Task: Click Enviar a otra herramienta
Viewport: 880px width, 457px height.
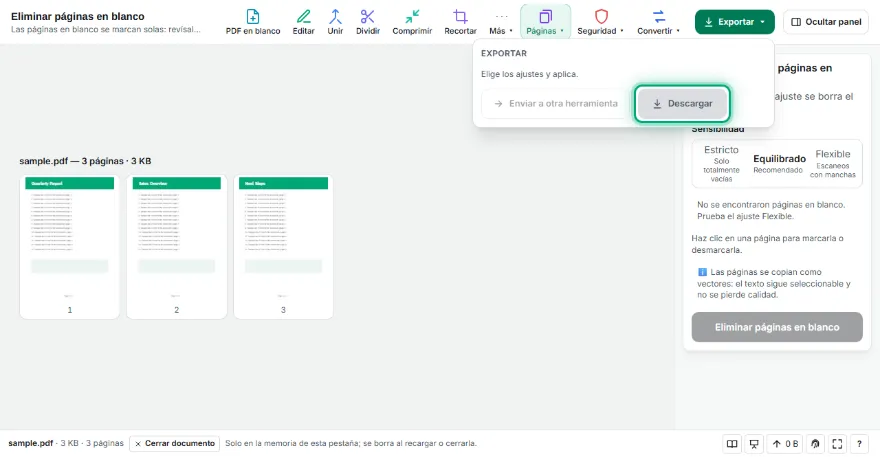Action: pyautogui.click(x=556, y=103)
